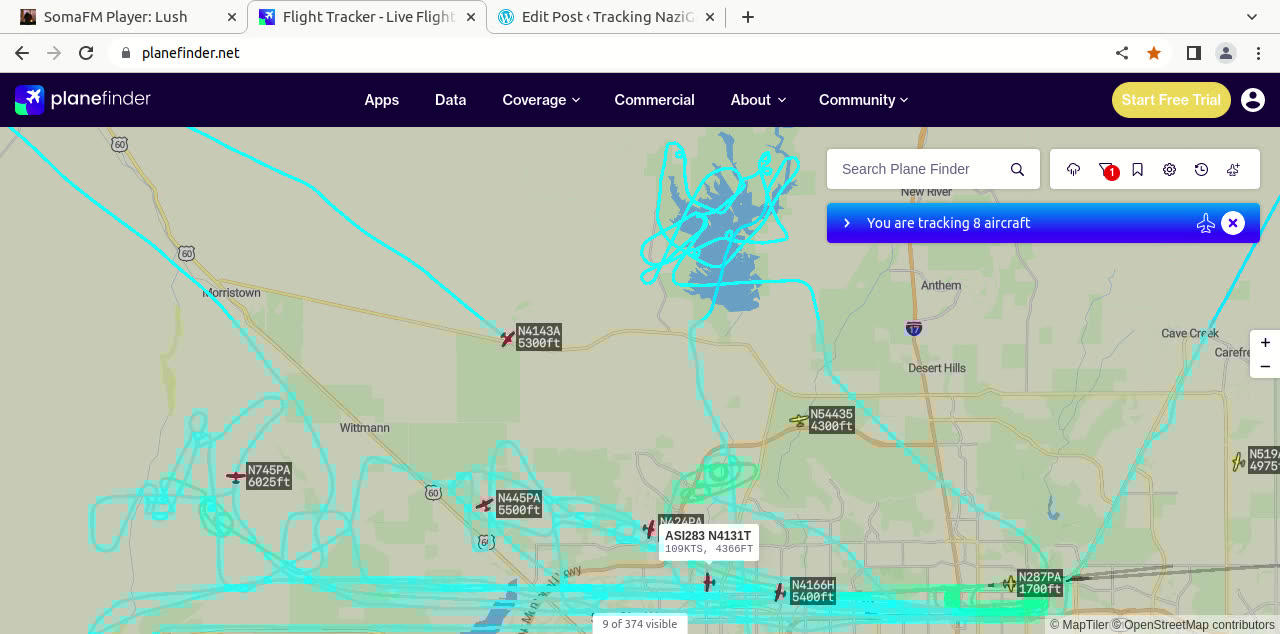
Task: Go to the Commercial page link
Action: [654, 100]
